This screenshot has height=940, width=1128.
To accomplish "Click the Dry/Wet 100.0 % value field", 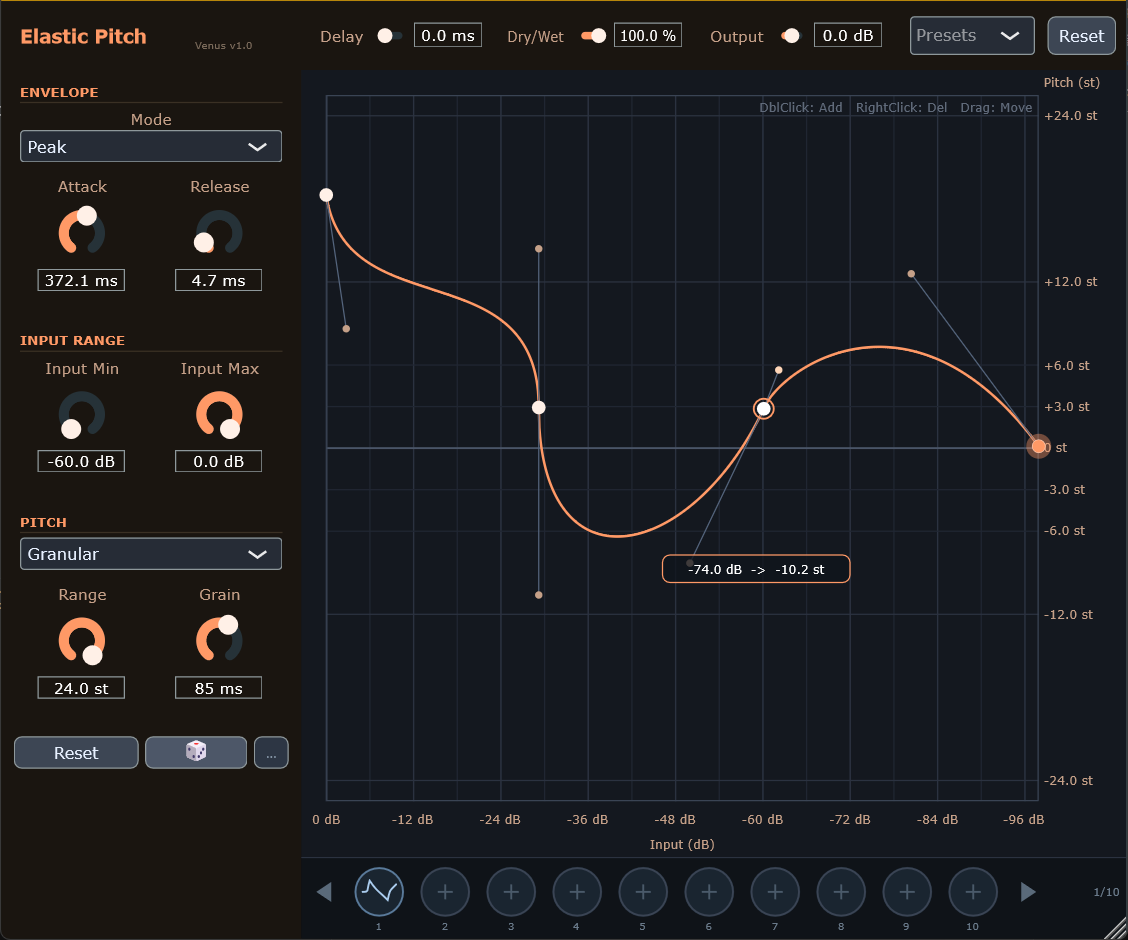I will pos(647,35).
